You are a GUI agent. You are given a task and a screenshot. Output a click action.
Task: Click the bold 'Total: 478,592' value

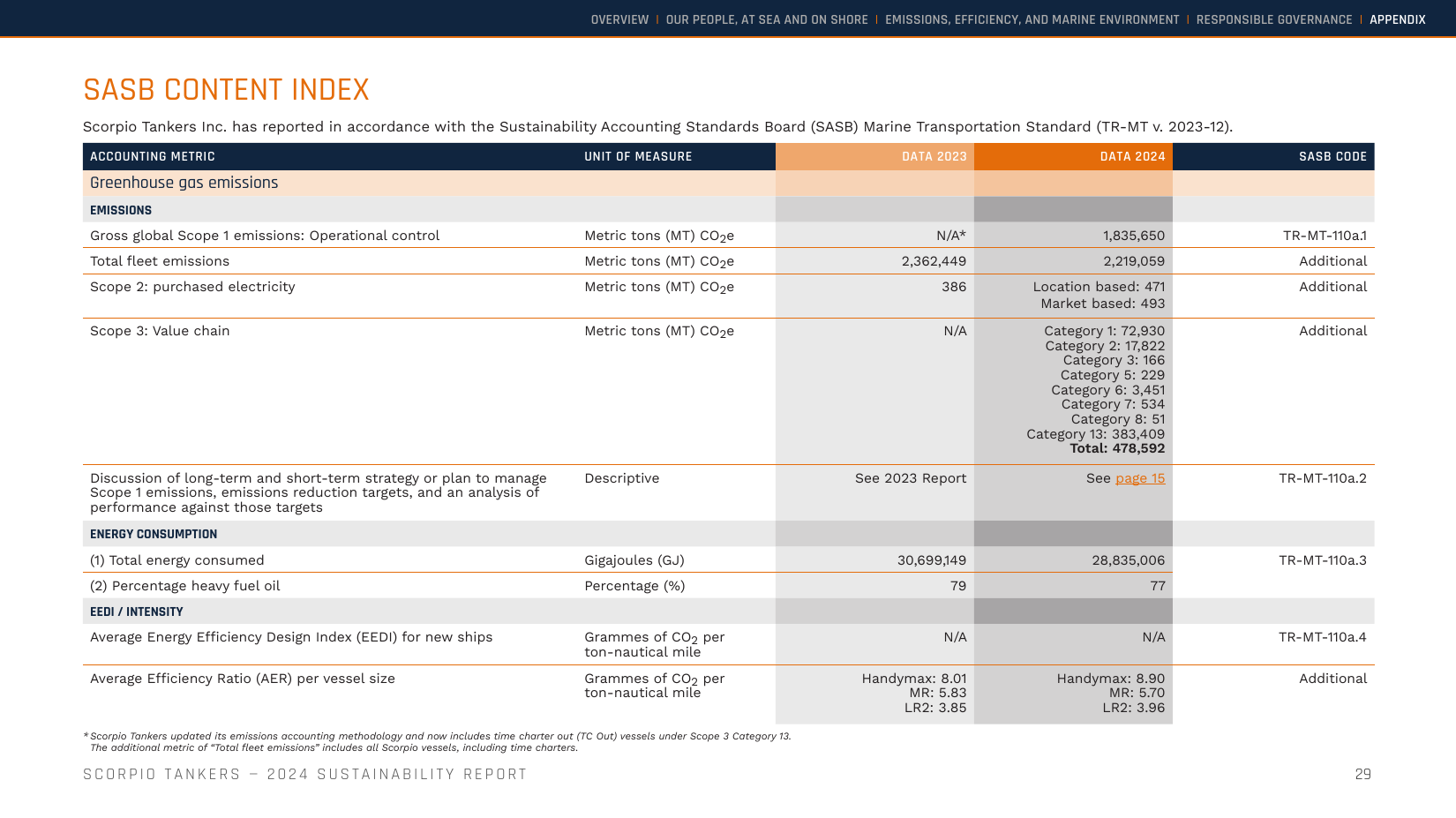[1117, 448]
